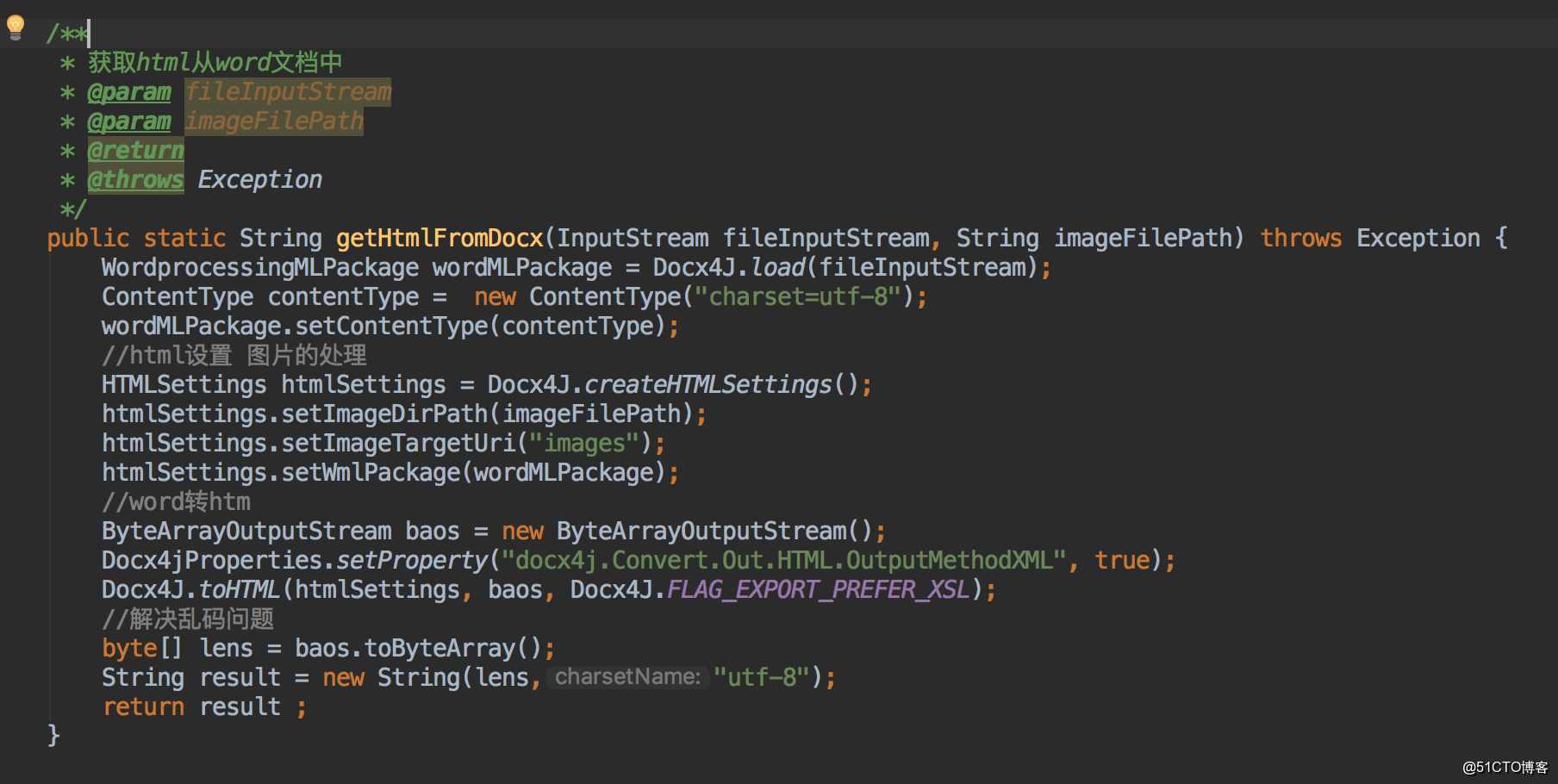Click the "setImageTargetUri" method call
Image resolution: width=1558 pixels, height=784 pixels.
point(398,443)
